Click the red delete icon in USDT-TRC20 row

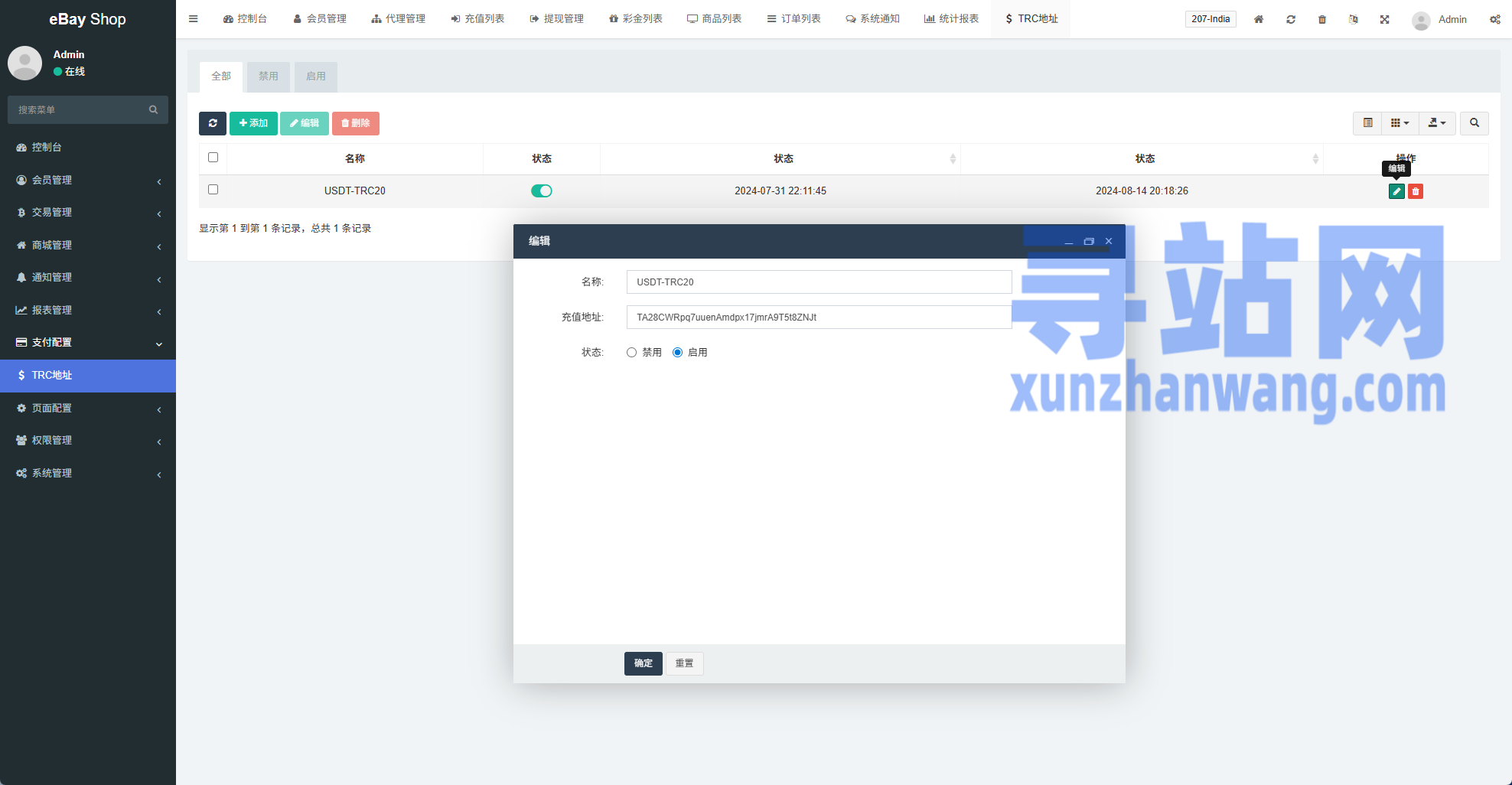point(1416,191)
